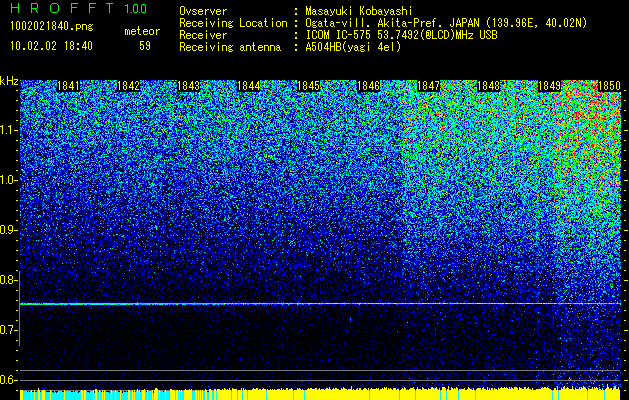The image size is (629, 400).
Task: Select the 1843 time marker
Action: [189, 86]
